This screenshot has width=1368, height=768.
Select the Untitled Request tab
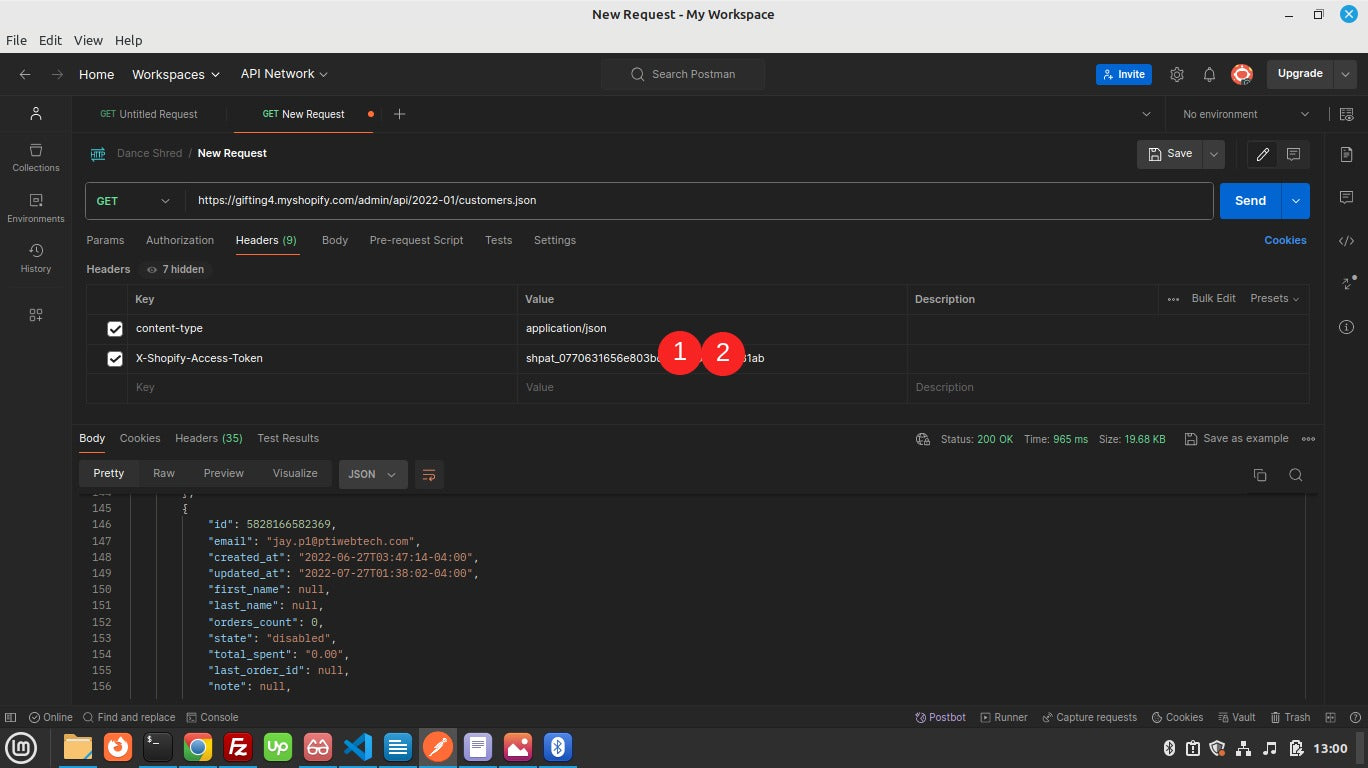149,114
